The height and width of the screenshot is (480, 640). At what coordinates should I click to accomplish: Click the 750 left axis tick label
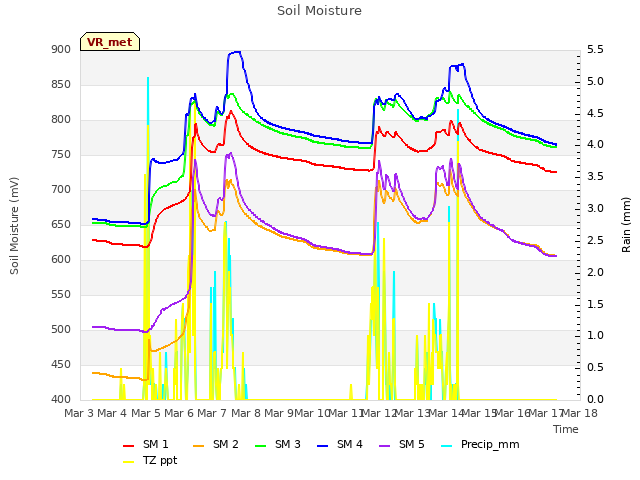(x=61, y=155)
